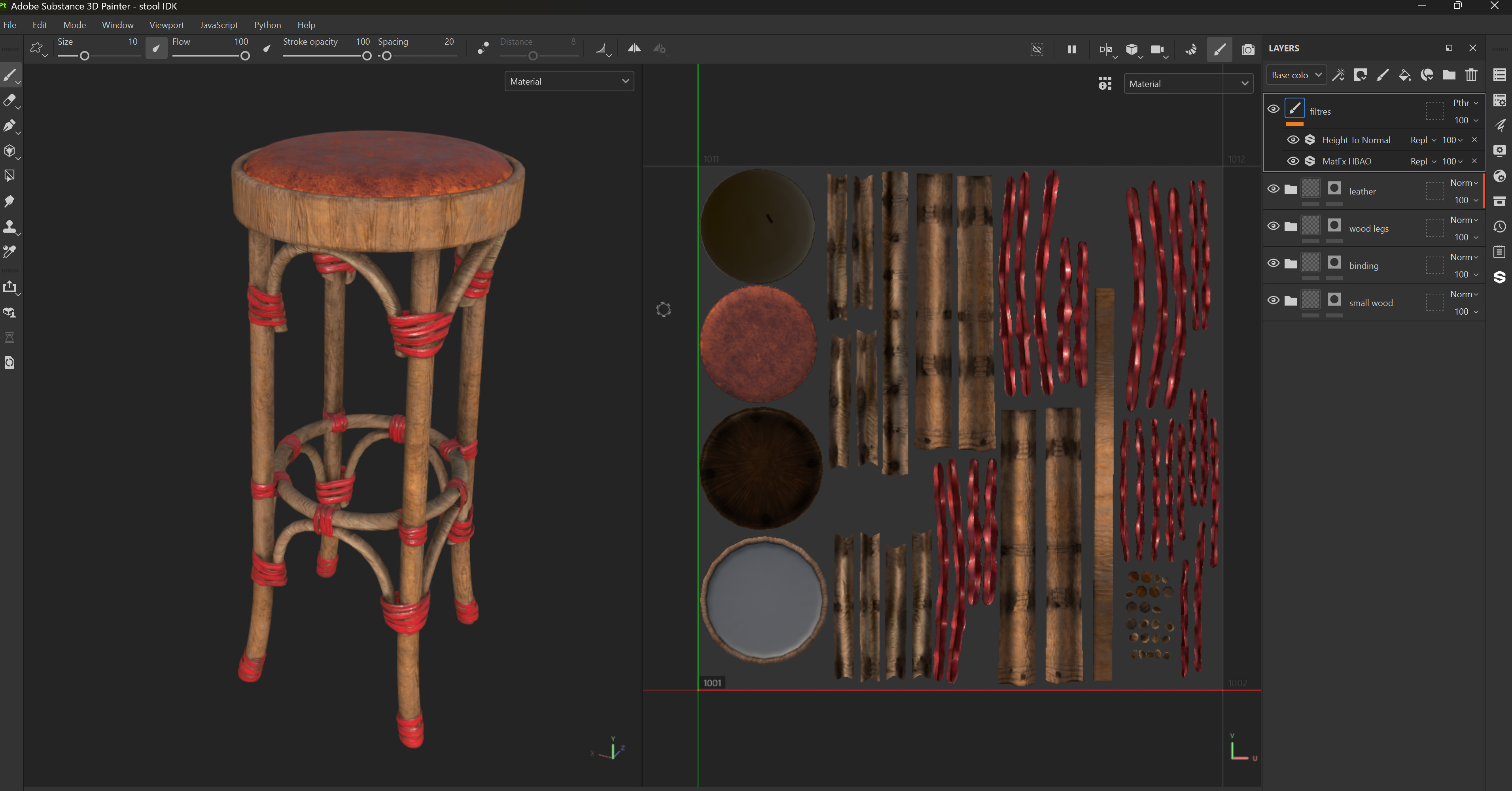Toggle symmetry icon in top toolbar
Image resolution: width=1512 pixels, height=791 pixels.
634,49
